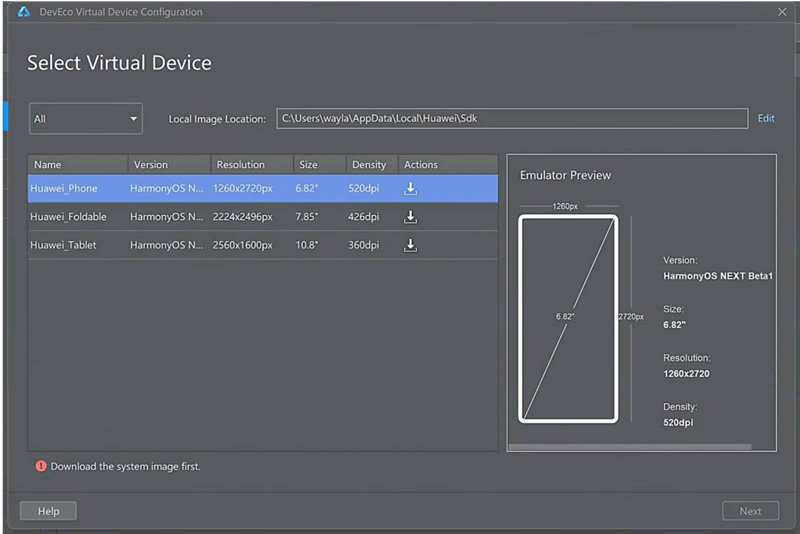Click the horizontal scrollbar under the Emulator Preview
The width and height of the screenshot is (800, 534).
pos(630,447)
